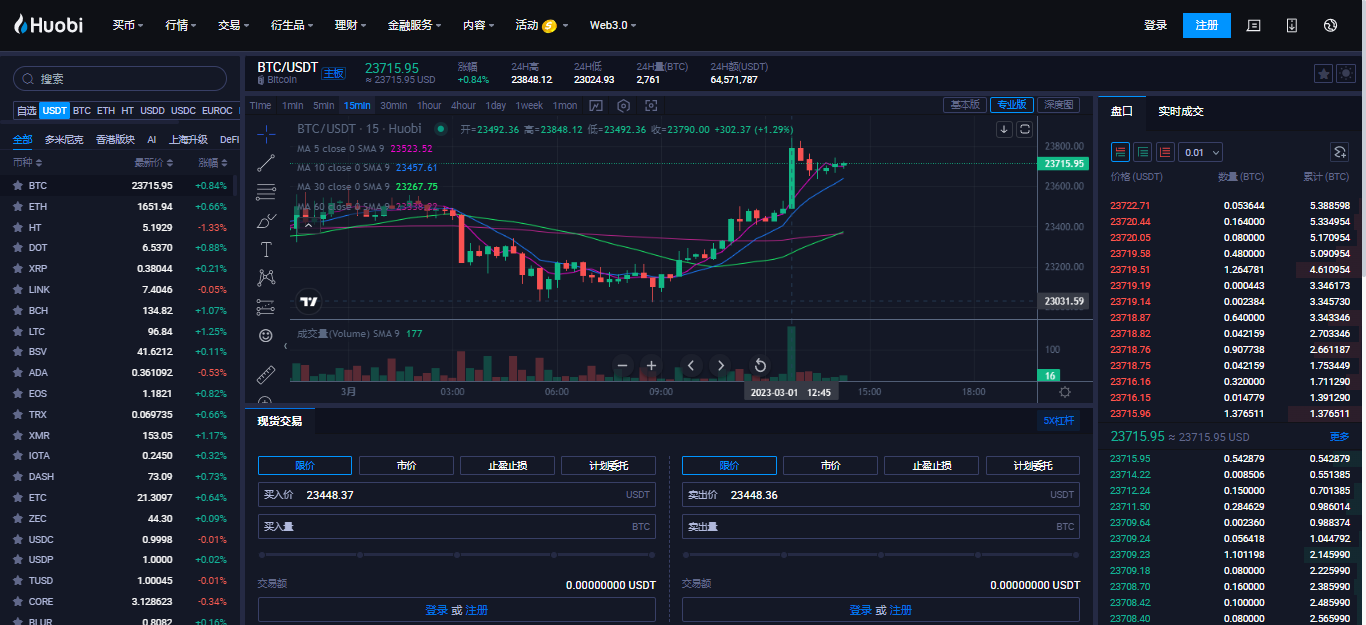Sort list by 最新价 column header
Screen dimensions: 1366x625
coord(154,162)
